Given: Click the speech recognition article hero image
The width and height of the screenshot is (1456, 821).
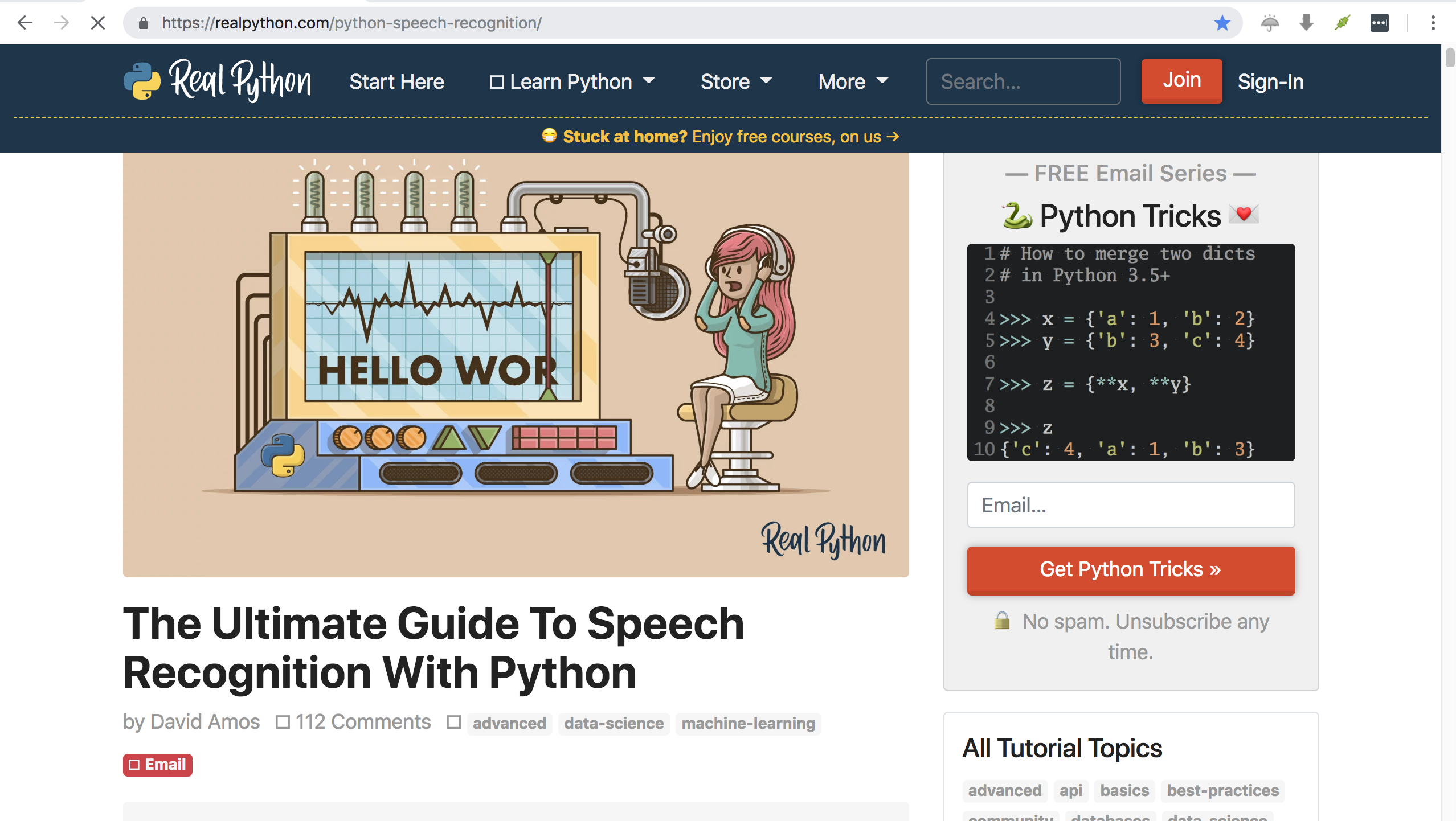Looking at the screenshot, I should pyautogui.click(x=516, y=364).
